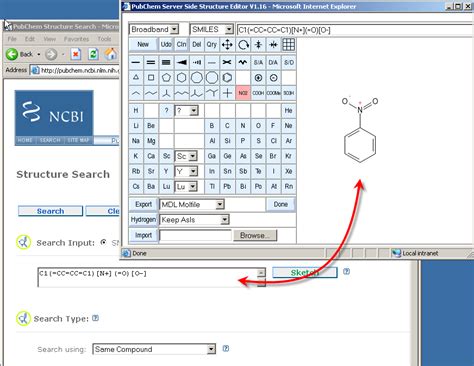Open the Lu lanthanide dropdown
The image size is (474, 366).
pos(193,186)
